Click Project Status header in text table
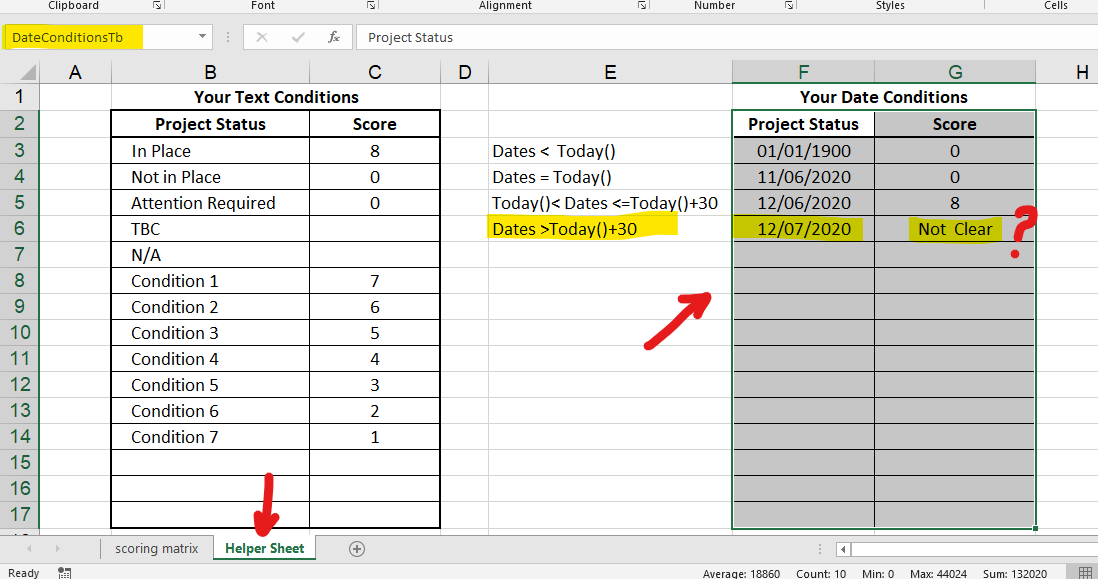Image resolution: width=1098 pixels, height=579 pixels. pyautogui.click(x=210, y=124)
